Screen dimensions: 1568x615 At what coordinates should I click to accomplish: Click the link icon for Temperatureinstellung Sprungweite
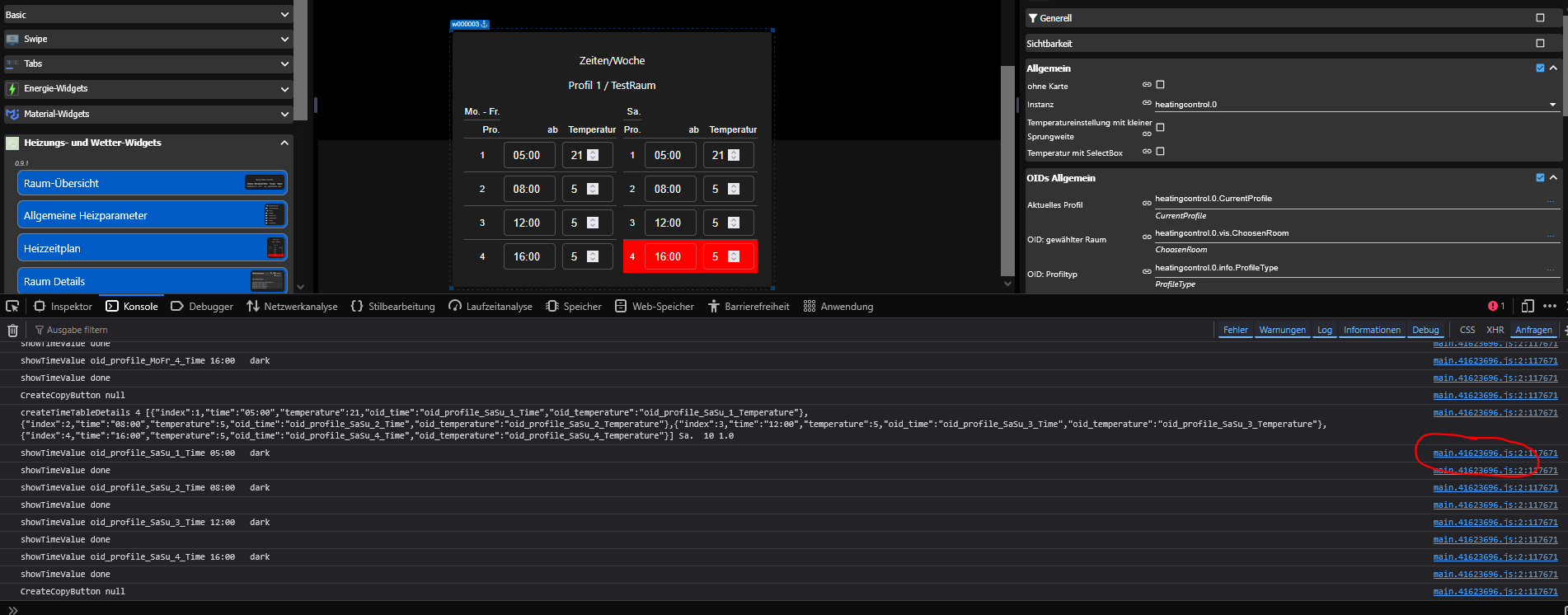(x=1147, y=134)
